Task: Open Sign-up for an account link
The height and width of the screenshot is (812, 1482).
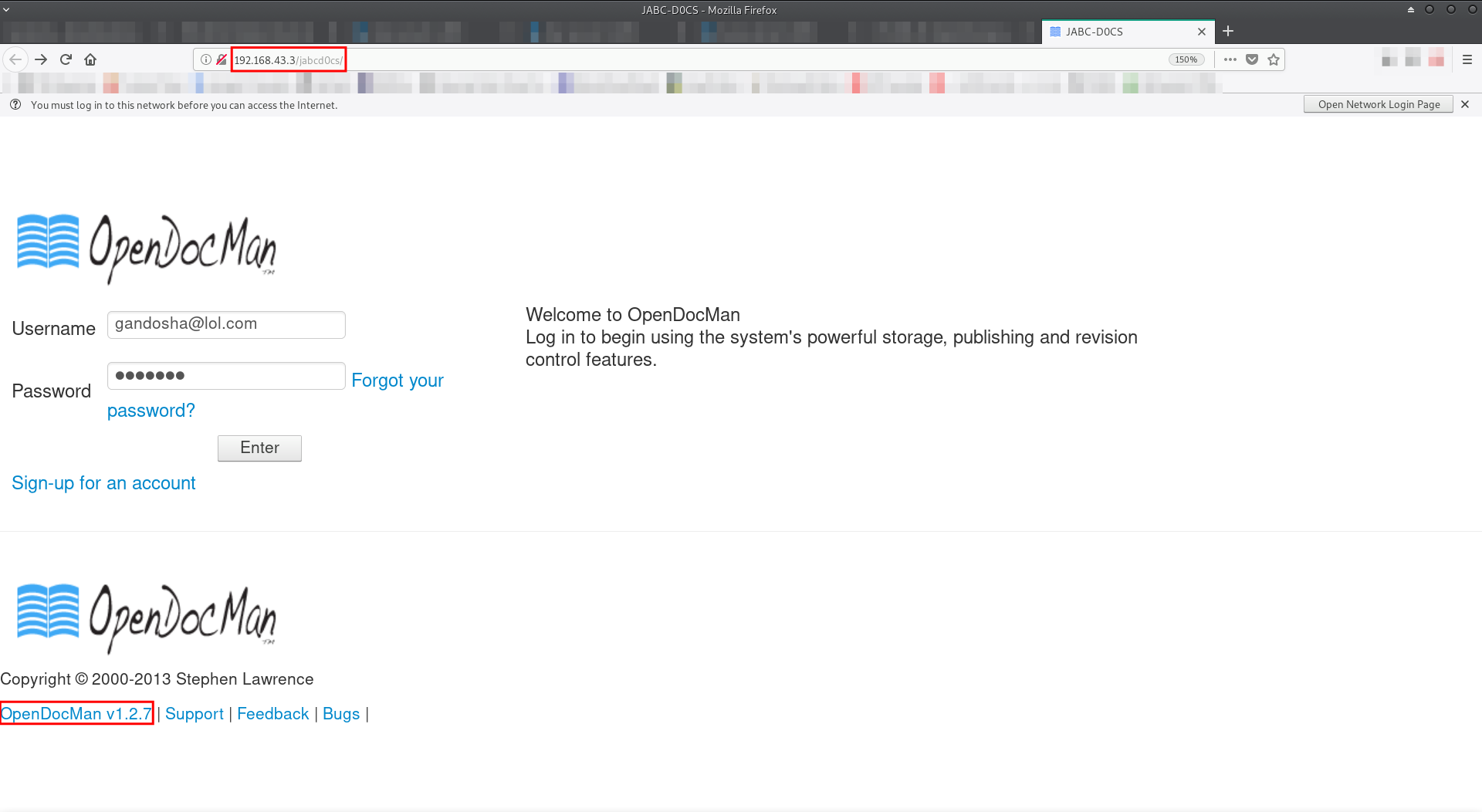Action: 103,483
